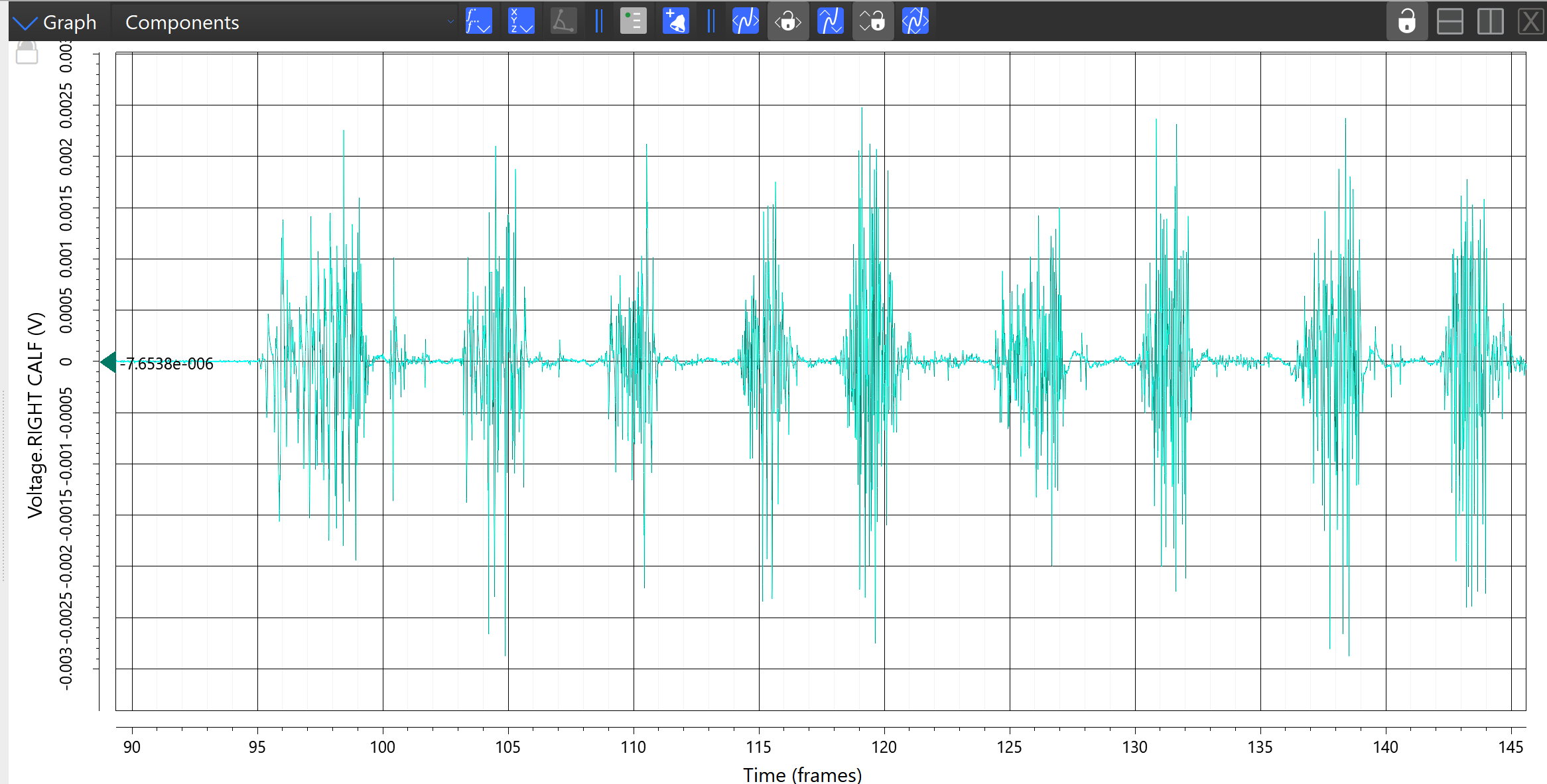Click the greyed-out angle plot icon
Viewport: 1547px width, 784px height.
click(563, 21)
